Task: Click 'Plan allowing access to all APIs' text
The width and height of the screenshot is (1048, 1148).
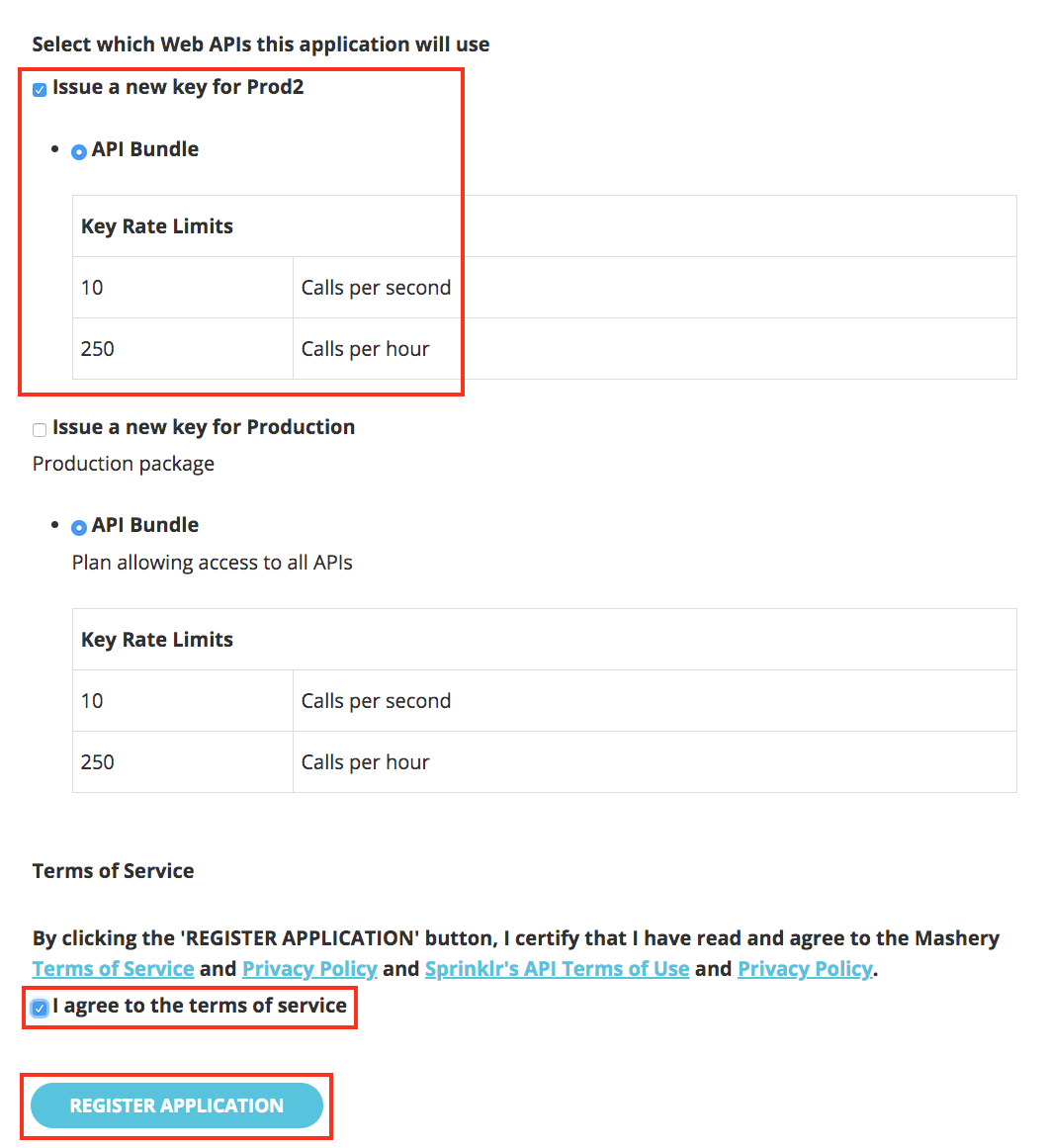Action: click(x=212, y=563)
